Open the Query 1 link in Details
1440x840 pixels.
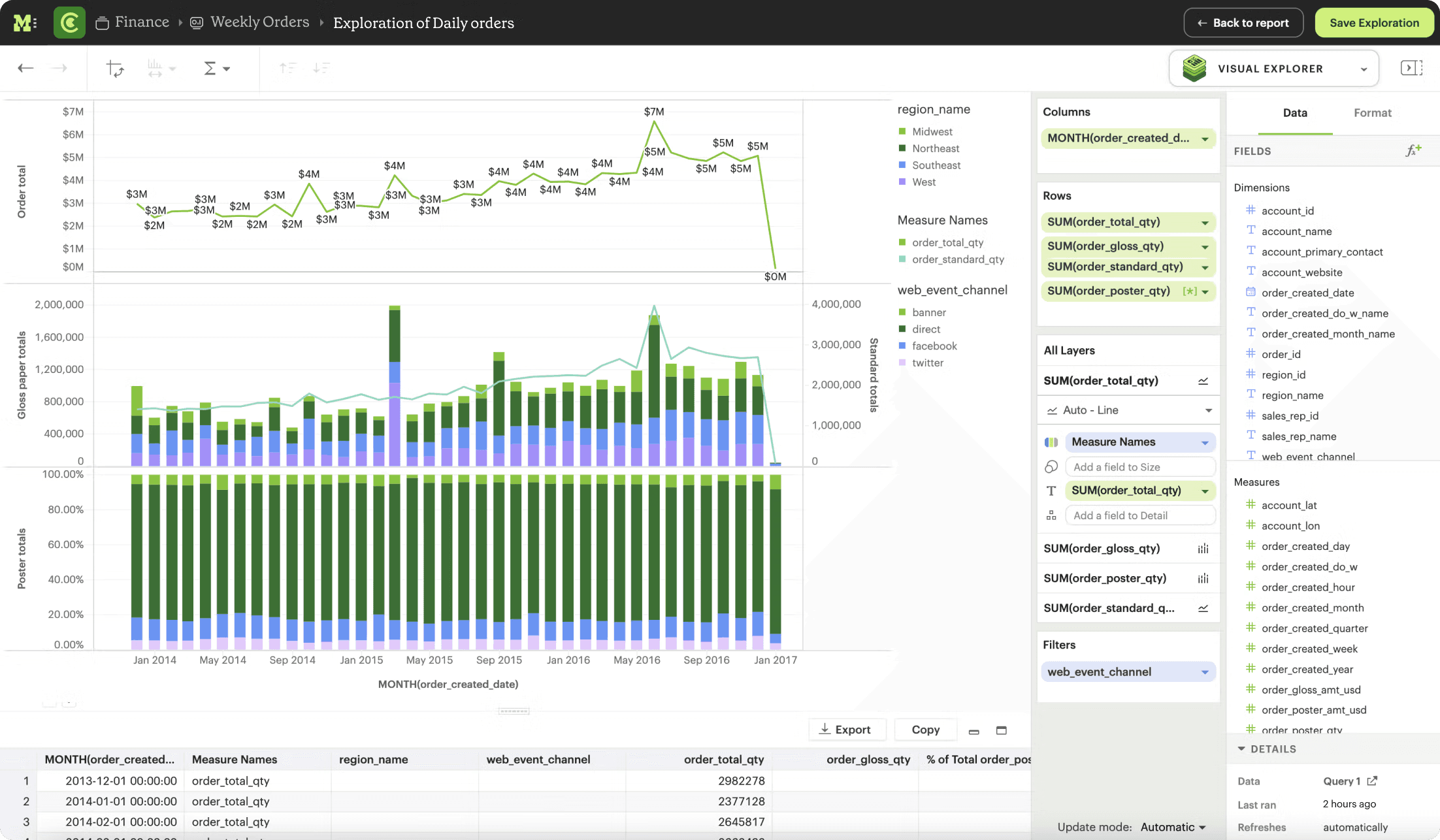coord(1350,781)
